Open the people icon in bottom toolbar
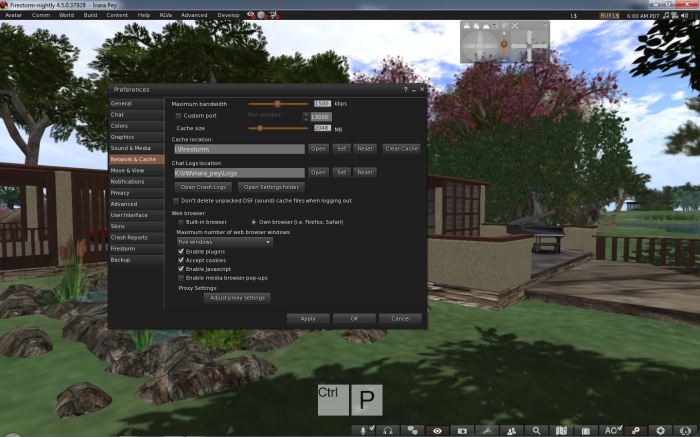Screen dimensions: 700x437 click(x=511, y=429)
